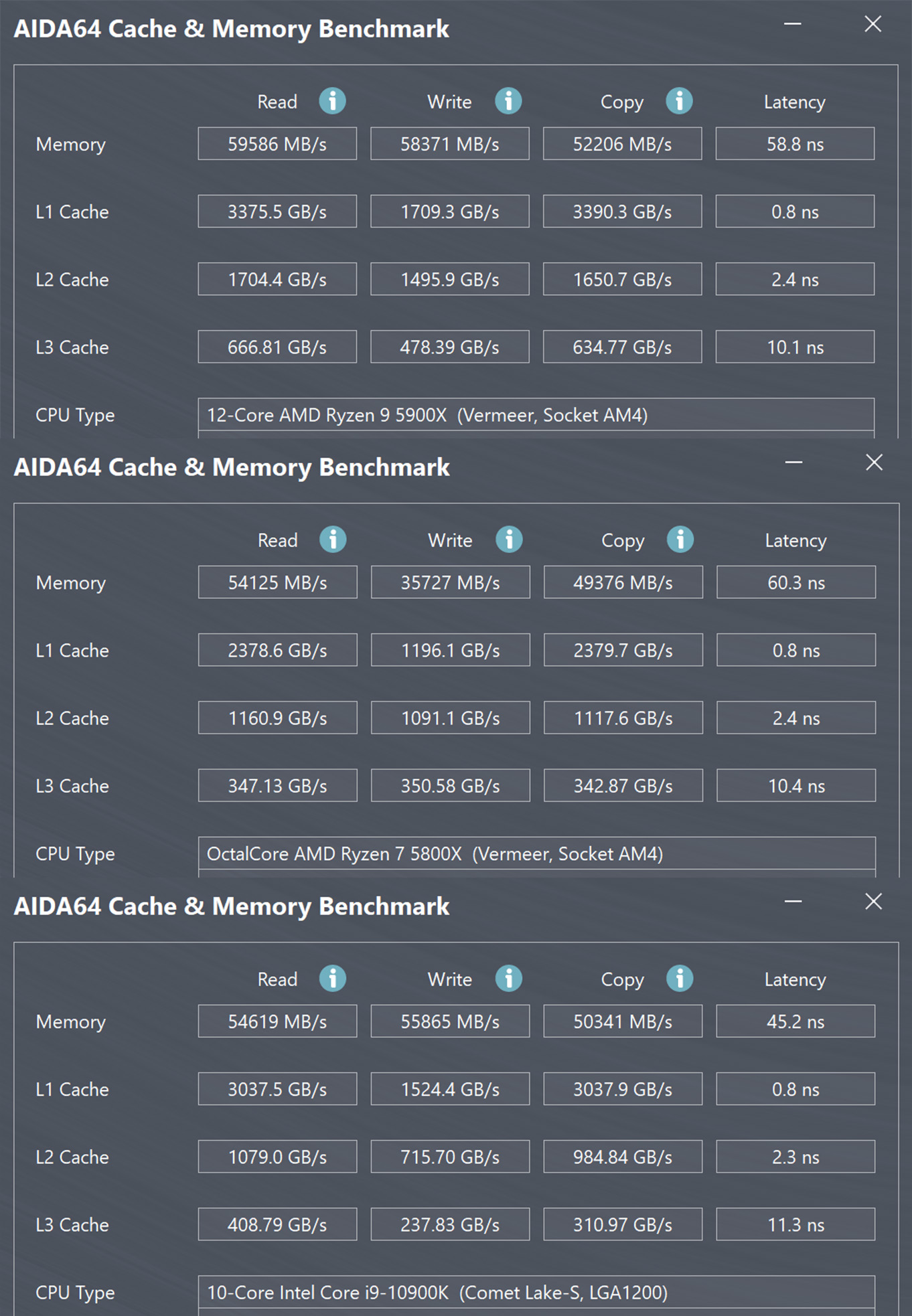The width and height of the screenshot is (912, 1316).
Task: Close the i9-10900K benchmark window
Action: tap(873, 902)
